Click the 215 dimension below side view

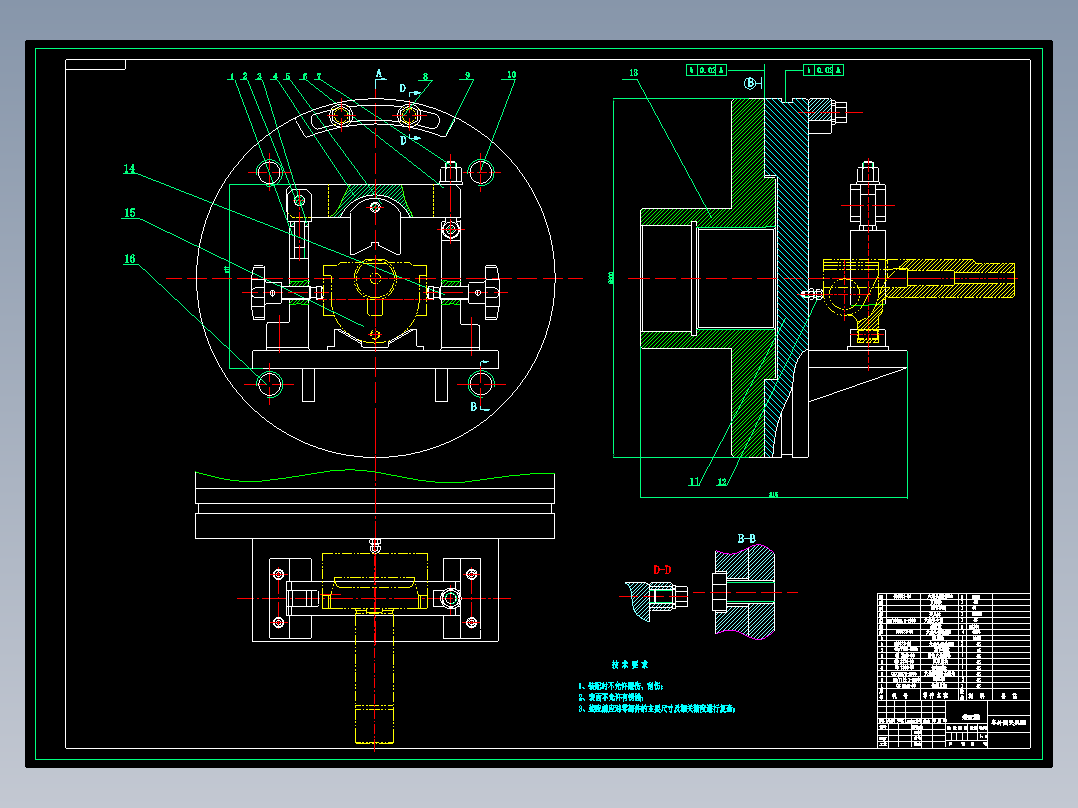coord(773,494)
